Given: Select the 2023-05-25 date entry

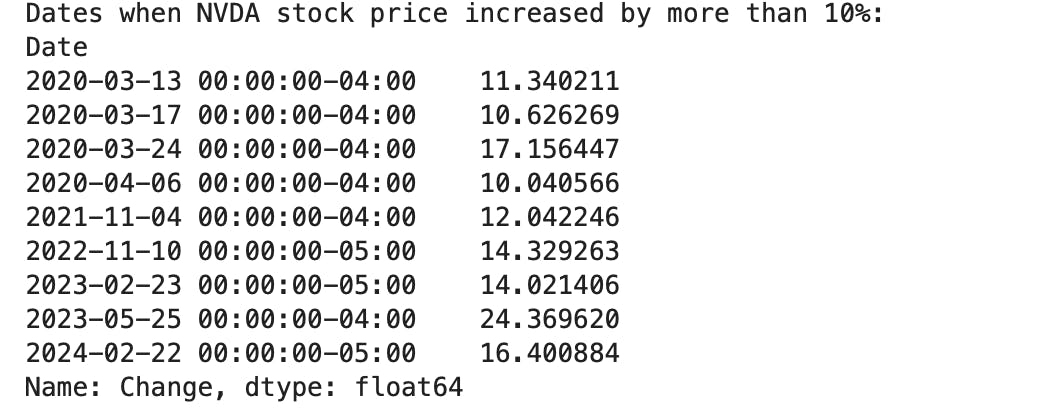Looking at the screenshot, I should 221,319.
